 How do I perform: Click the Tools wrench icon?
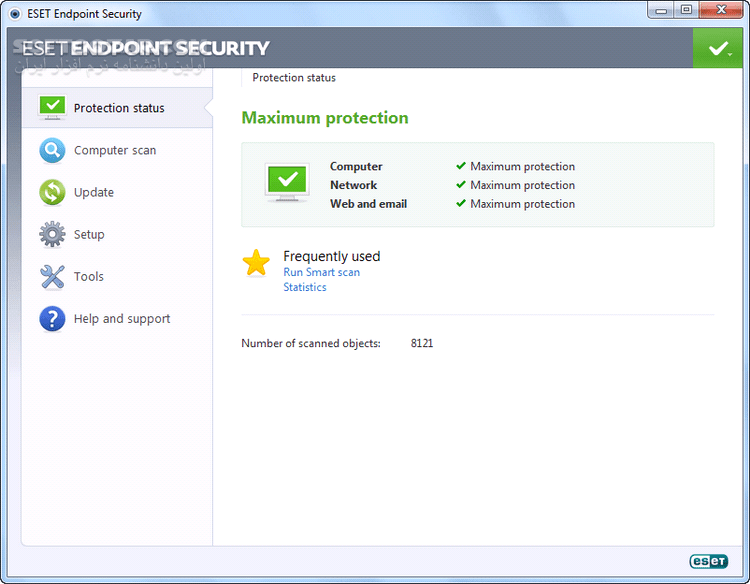click(x=52, y=277)
